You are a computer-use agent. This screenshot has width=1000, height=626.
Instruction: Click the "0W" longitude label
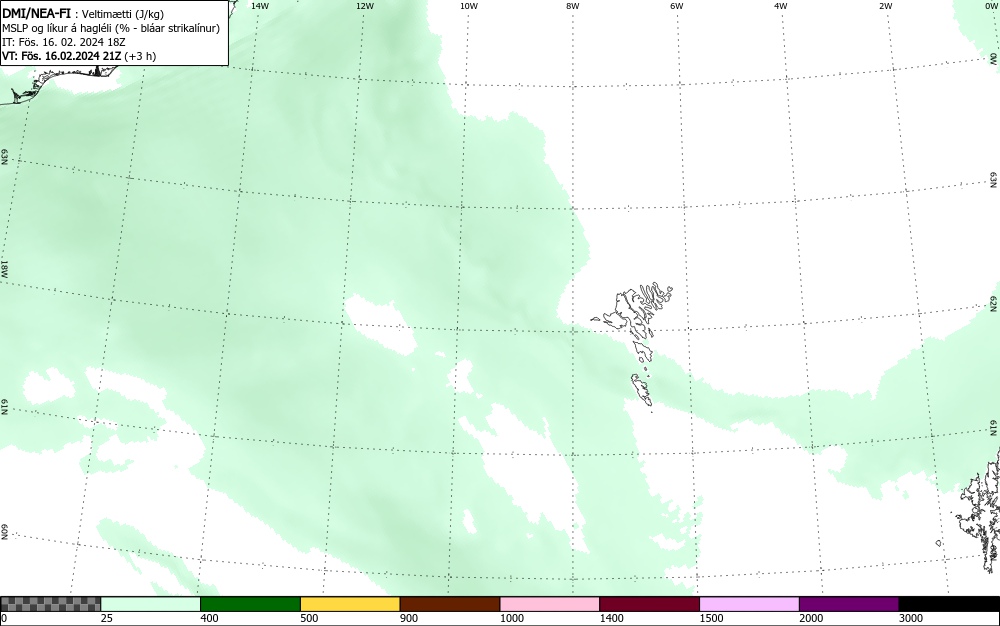point(990,6)
